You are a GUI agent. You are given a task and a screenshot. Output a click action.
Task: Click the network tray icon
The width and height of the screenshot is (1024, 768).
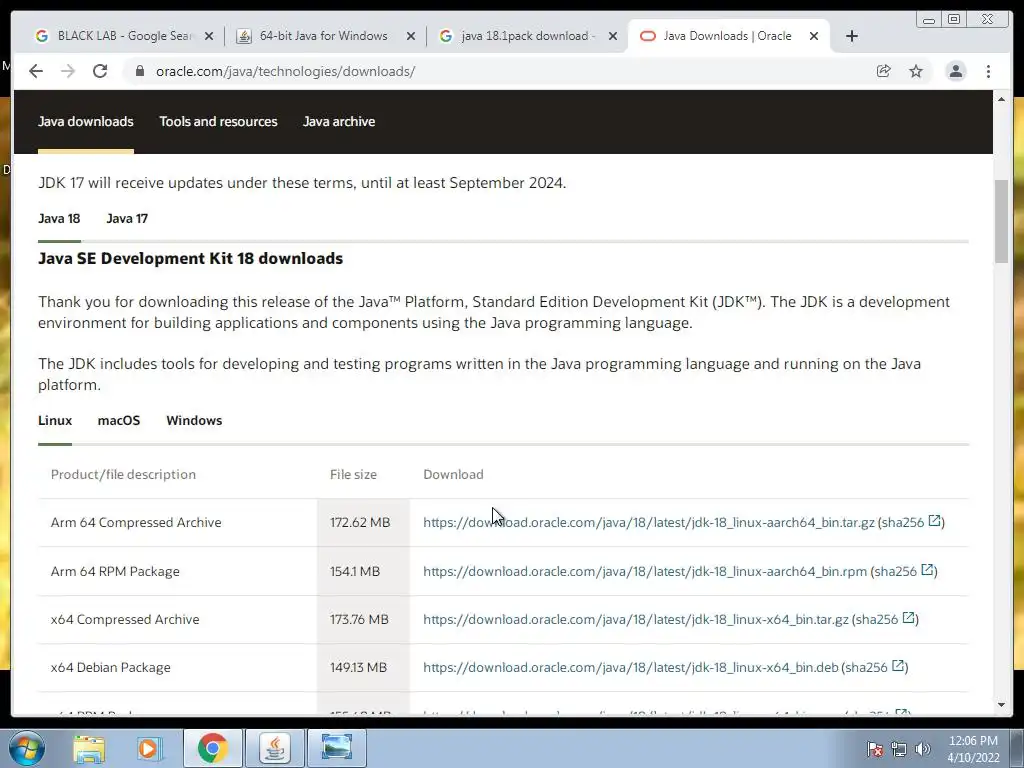pos(899,749)
